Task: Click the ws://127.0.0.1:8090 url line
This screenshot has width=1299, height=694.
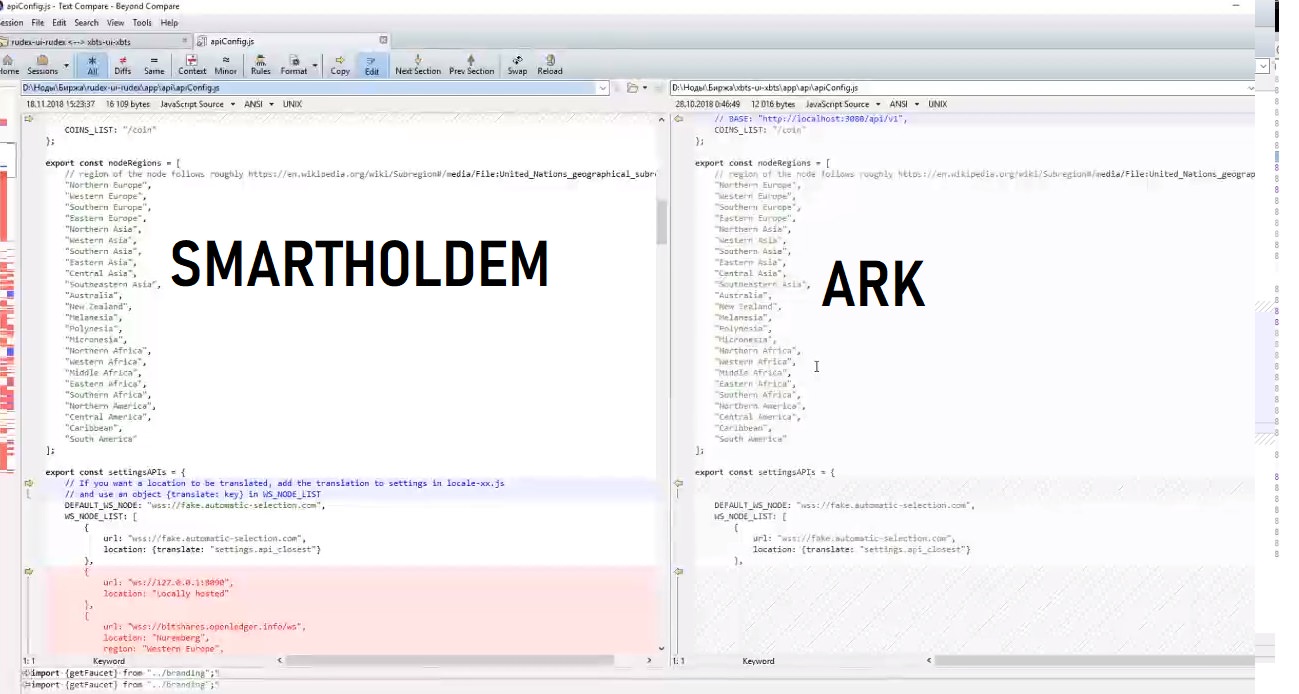Action: point(167,582)
